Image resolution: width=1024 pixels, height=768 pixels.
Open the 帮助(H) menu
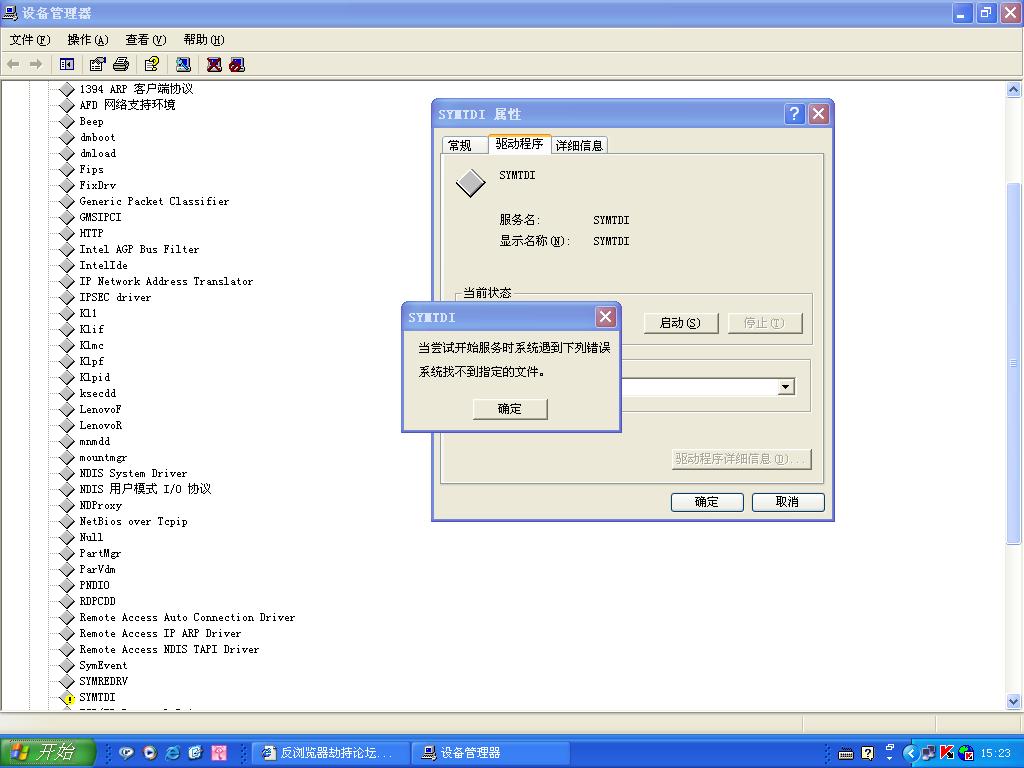pyautogui.click(x=204, y=40)
